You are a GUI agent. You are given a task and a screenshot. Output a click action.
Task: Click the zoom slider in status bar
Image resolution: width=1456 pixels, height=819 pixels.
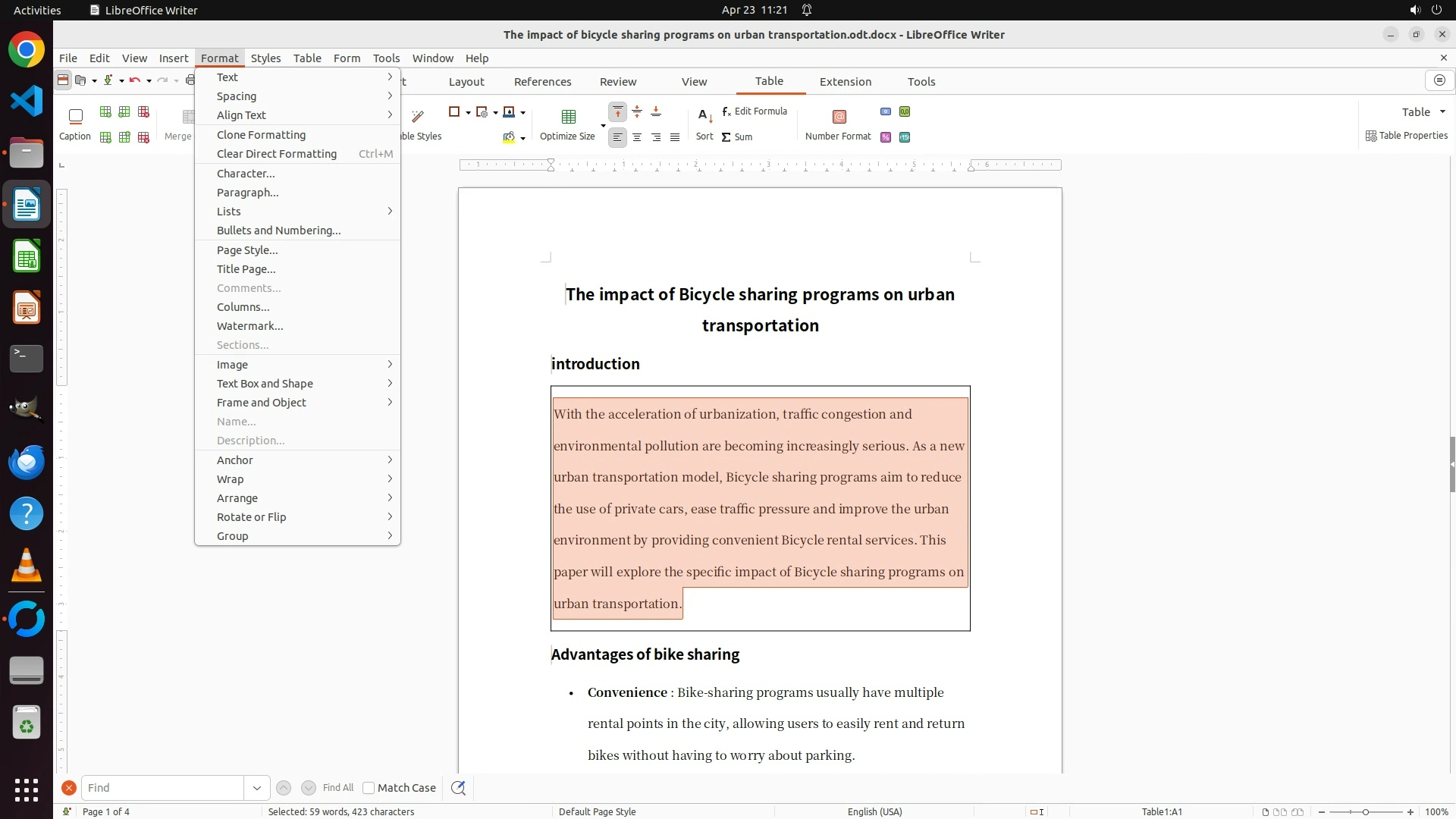[1365, 812]
